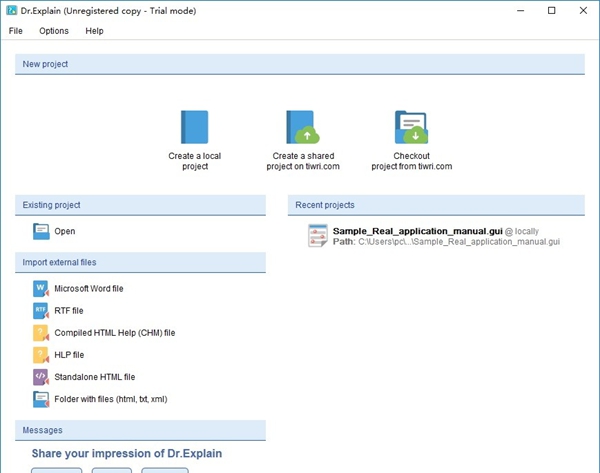Image resolution: width=600 pixels, height=473 pixels.
Task: Click the Import external files header
Action: pyautogui.click(x=140, y=263)
